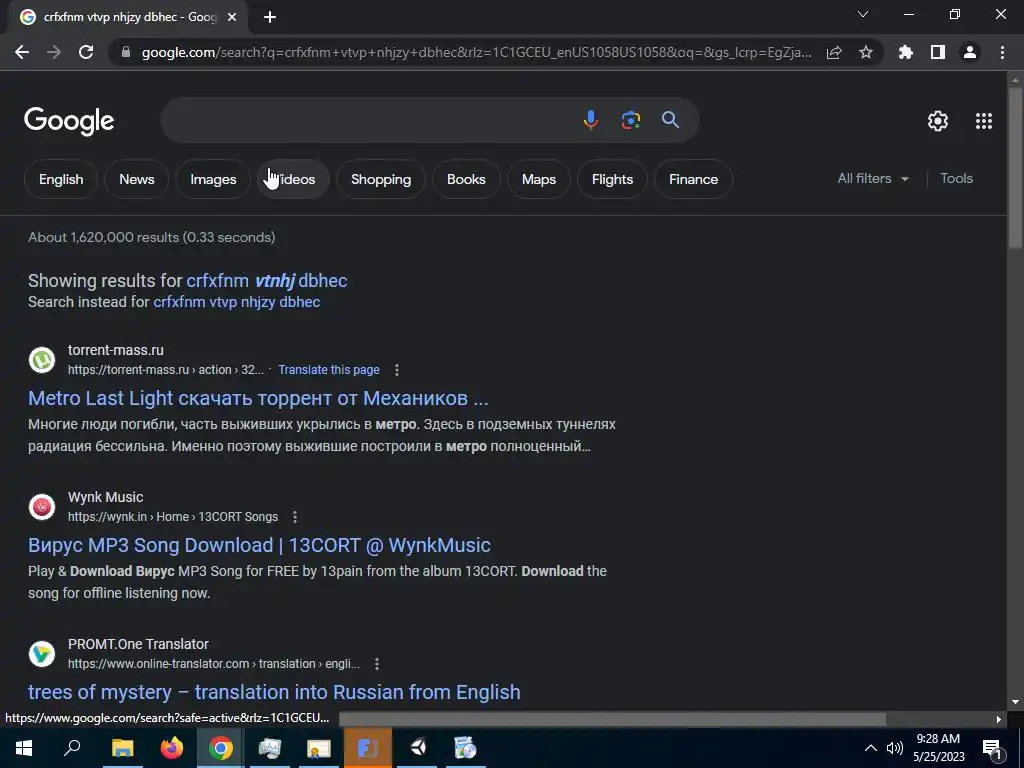Viewport: 1024px width, 768px height.
Task: Switch to the Maps tab
Action: [539, 179]
